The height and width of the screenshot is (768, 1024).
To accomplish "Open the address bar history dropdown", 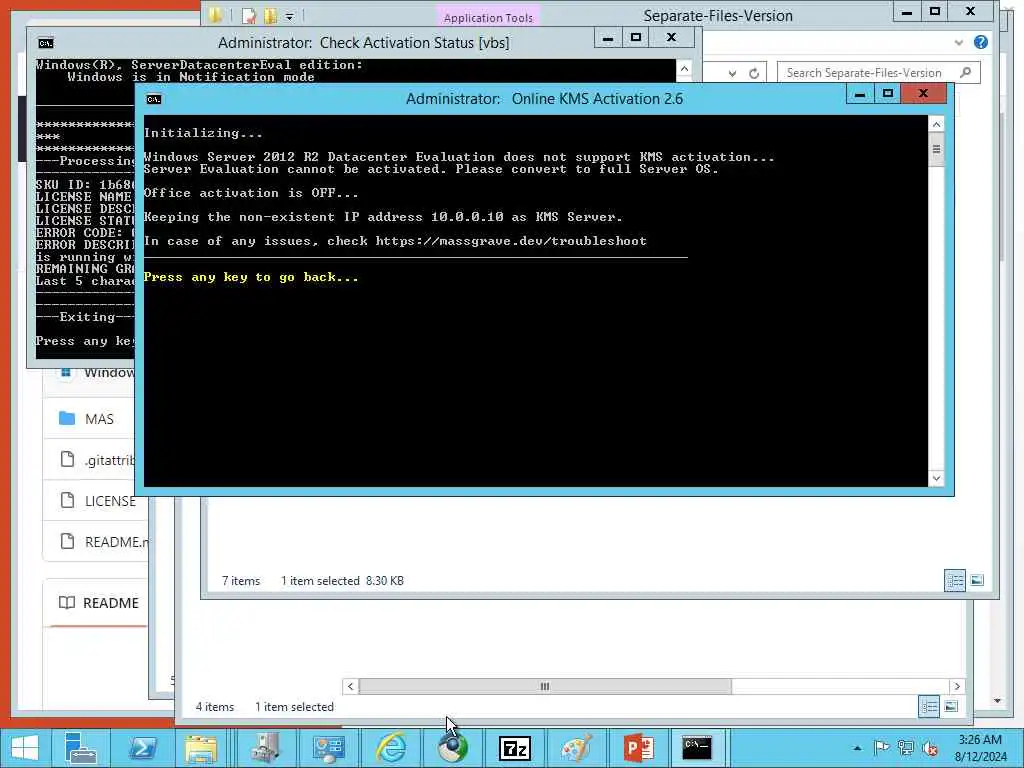I will tap(732, 73).
